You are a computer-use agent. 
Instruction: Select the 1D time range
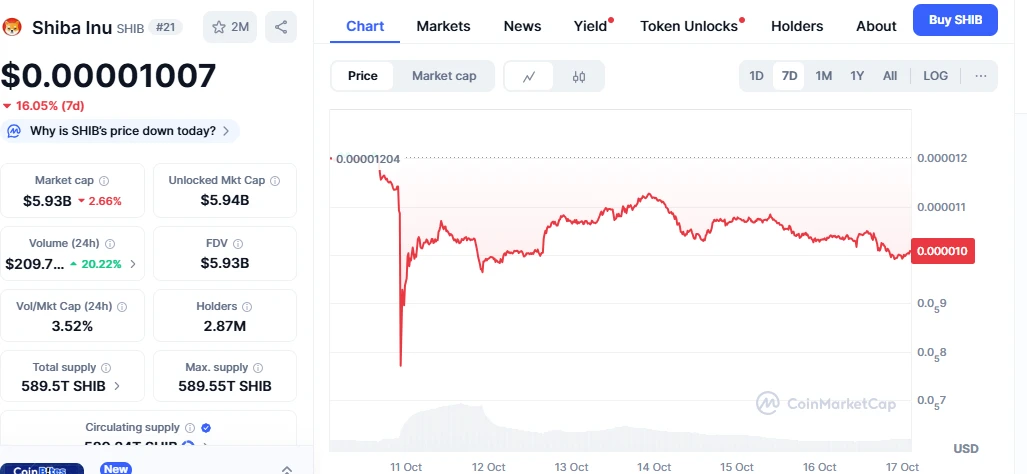(x=757, y=76)
